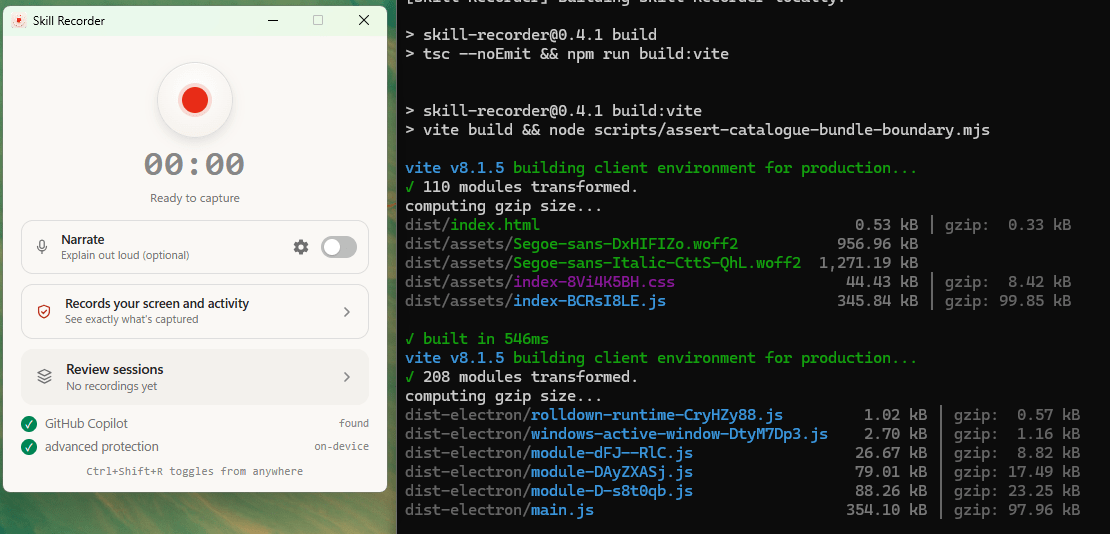Toggle the Narrate switch on

point(339,247)
